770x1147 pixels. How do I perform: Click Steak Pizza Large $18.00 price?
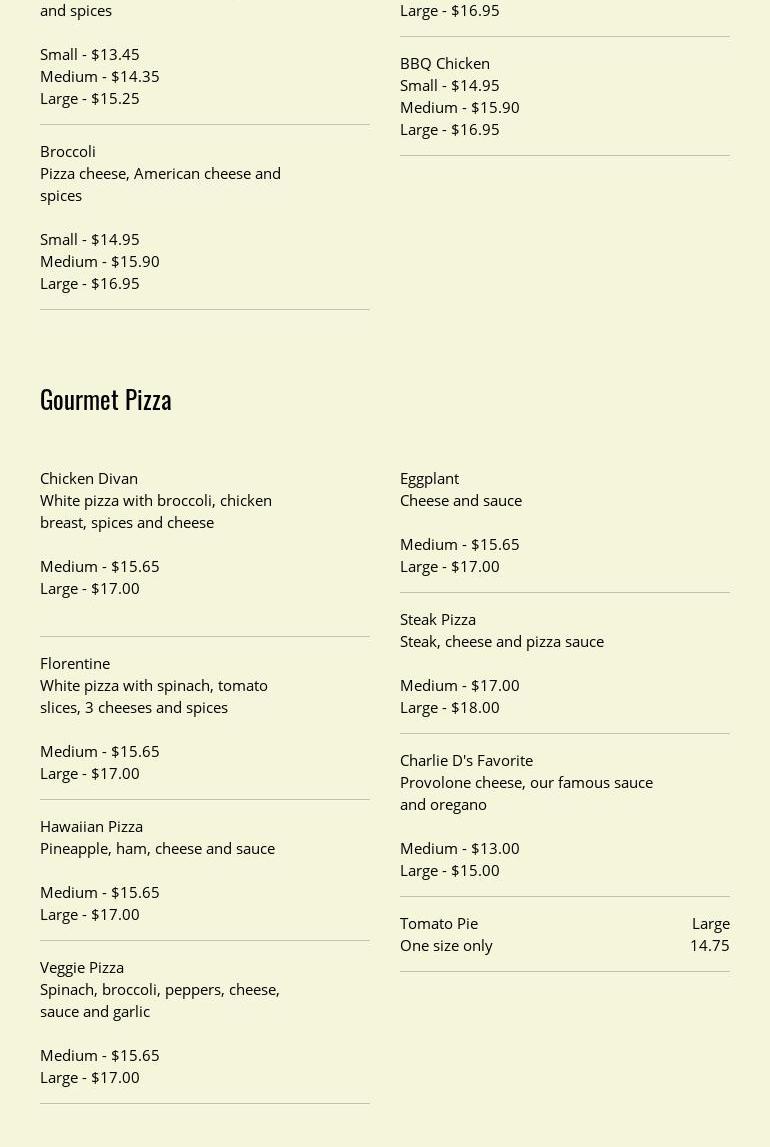[x=449, y=707]
